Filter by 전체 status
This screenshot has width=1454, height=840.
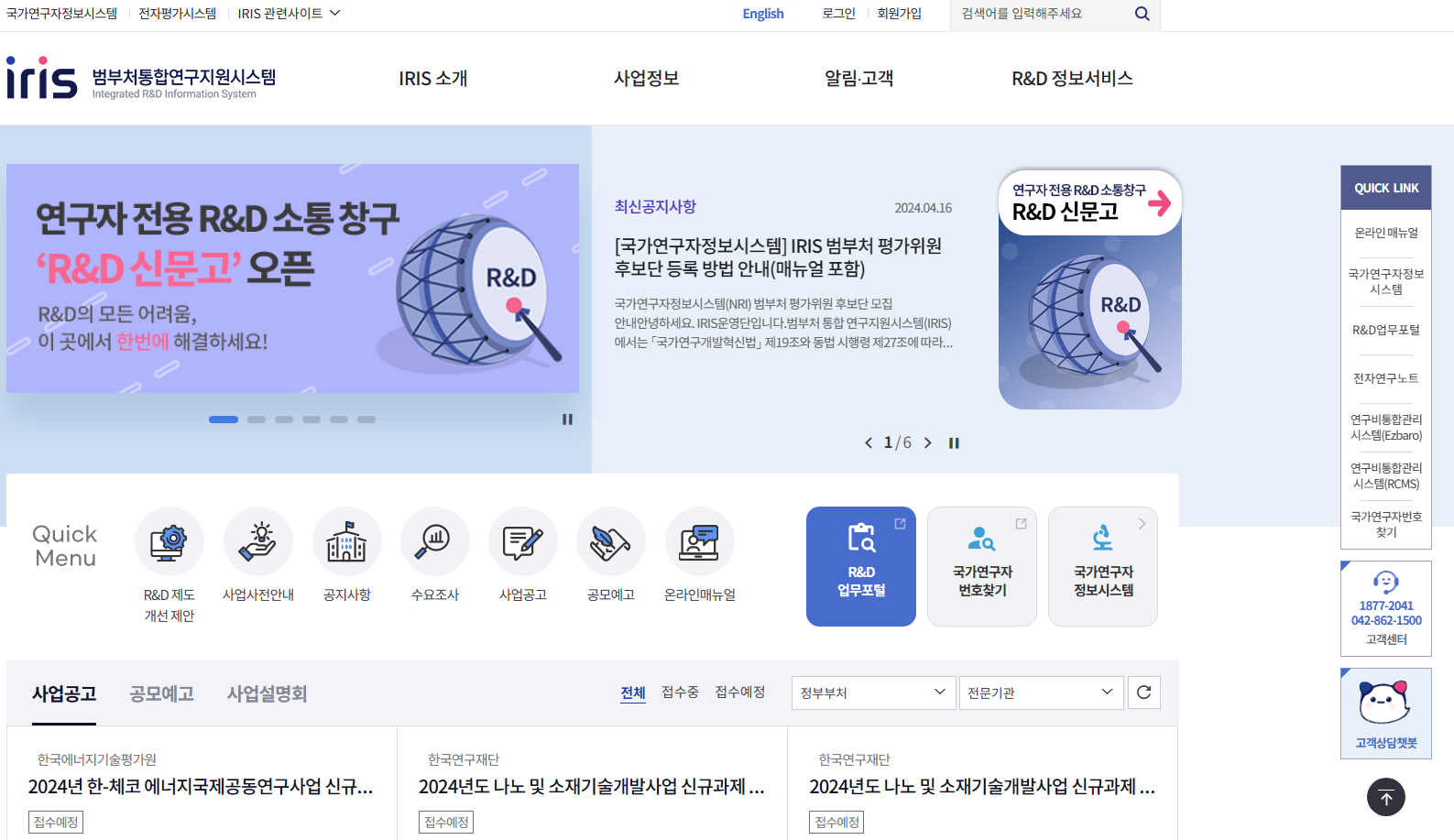[633, 693]
